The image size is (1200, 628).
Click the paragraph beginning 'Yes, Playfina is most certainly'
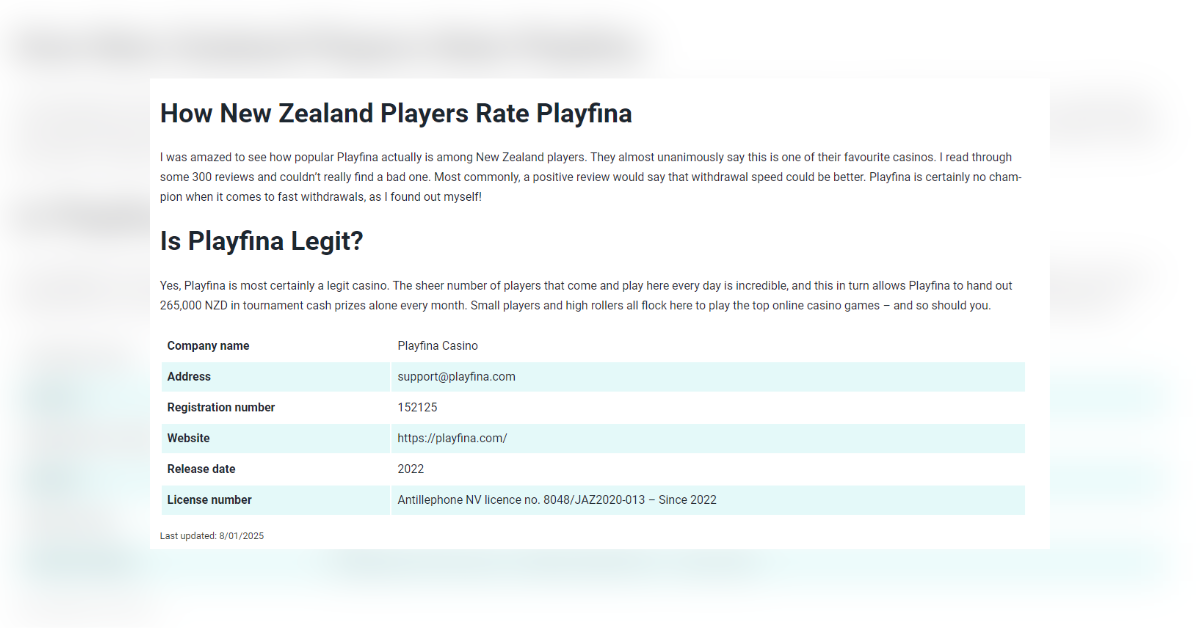click(587, 296)
